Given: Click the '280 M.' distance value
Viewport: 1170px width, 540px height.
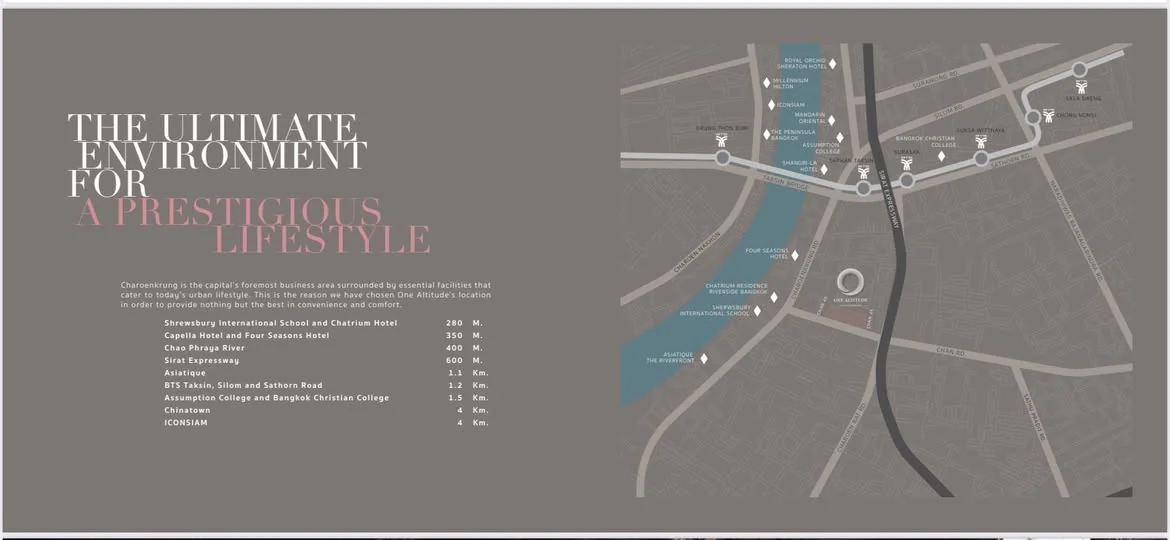Looking at the screenshot, I should [x=465, y=323].
